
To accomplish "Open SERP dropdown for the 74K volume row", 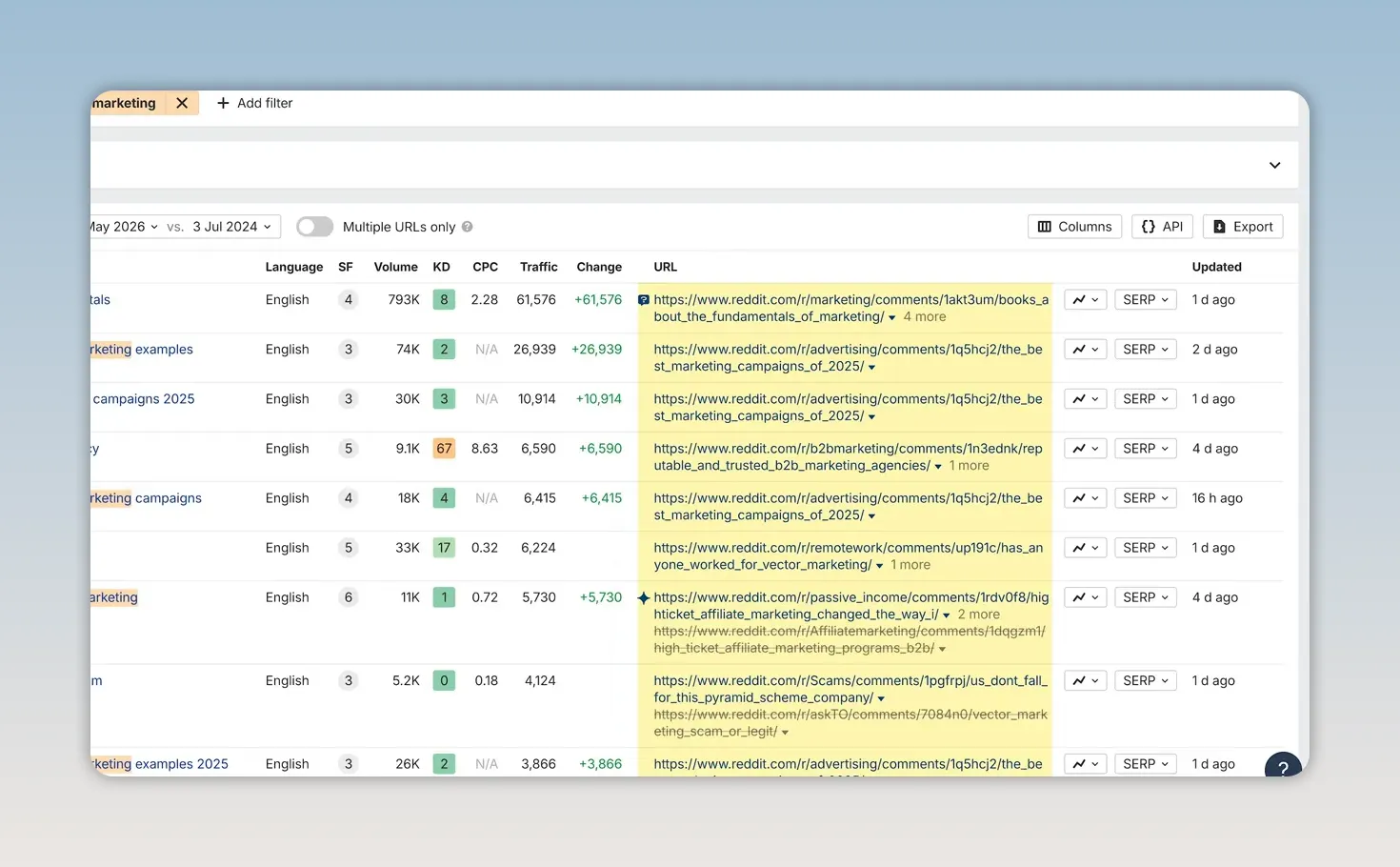I will (x=1146, y=350).
